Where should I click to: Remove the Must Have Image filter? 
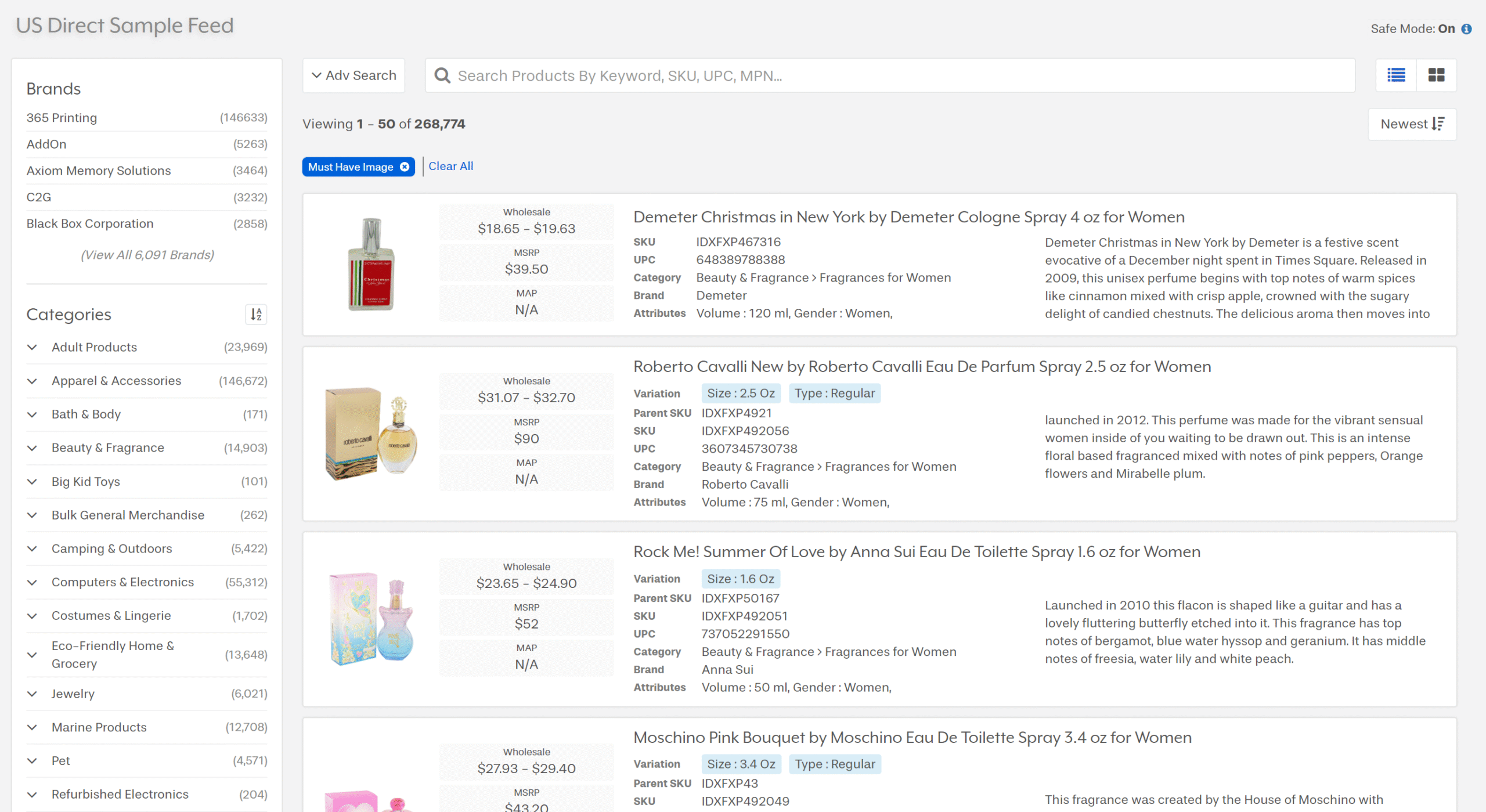[x=405, y=167]
